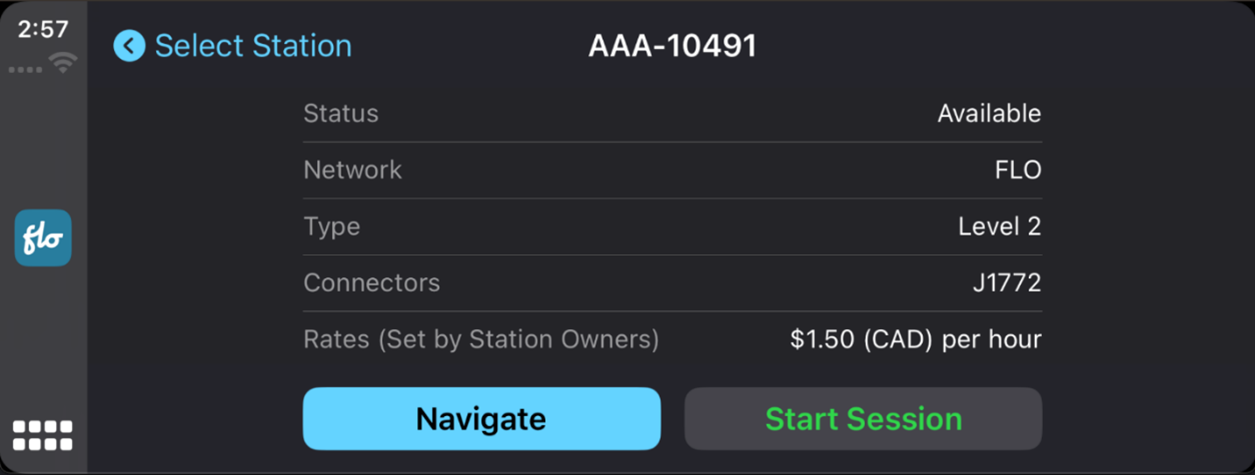Tap the $1.50 (CAD) per hour rate

tap(915, 340)
